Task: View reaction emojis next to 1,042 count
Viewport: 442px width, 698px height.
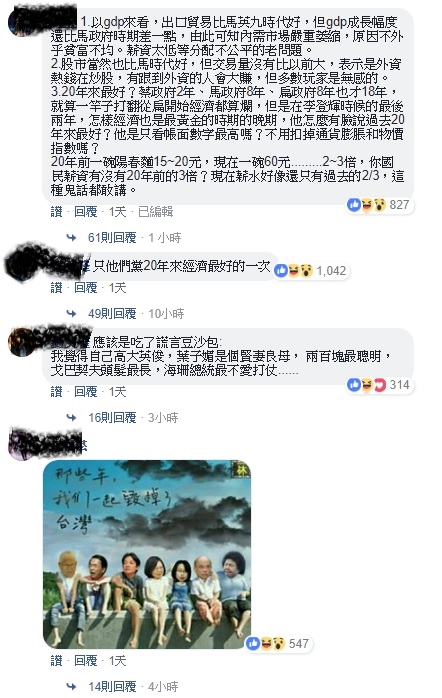Action: (293, 270)
